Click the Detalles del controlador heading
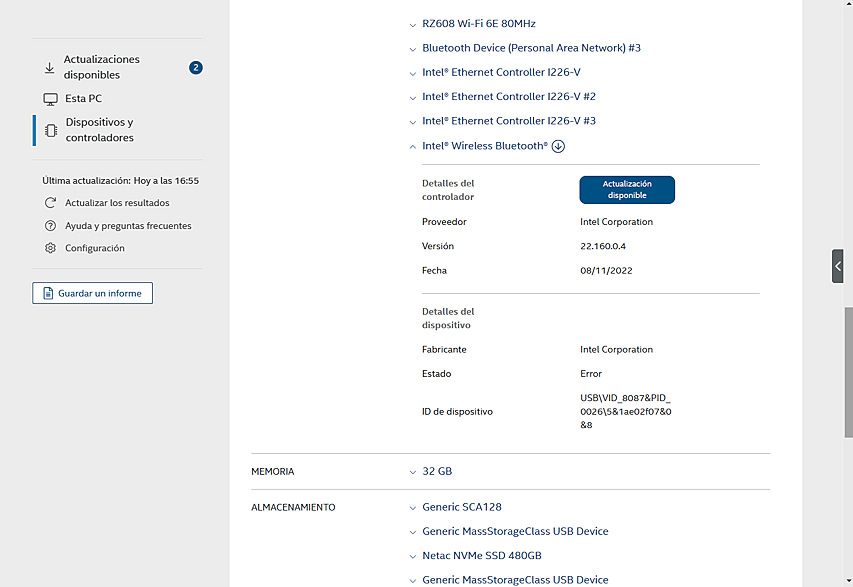This screenshot has width=853, height=587. click(448, 190)
